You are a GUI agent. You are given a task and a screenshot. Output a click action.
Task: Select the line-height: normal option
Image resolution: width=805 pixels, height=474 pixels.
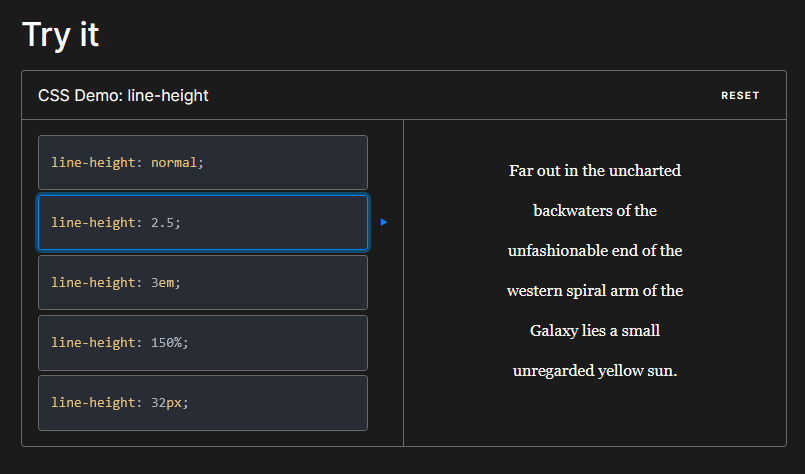203,163
